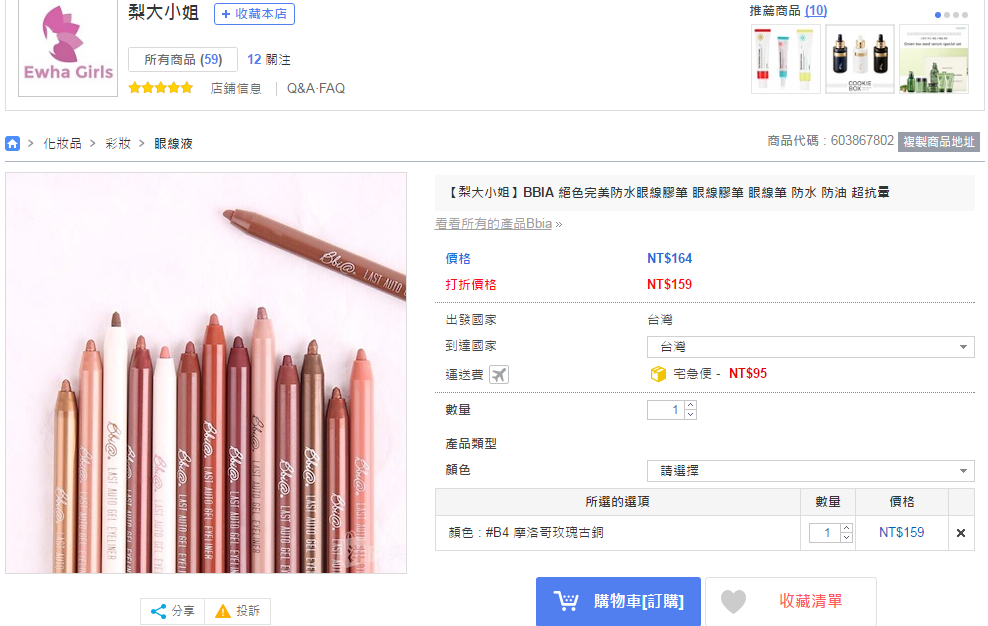Screen dimensions: 988x626
Task: Copy the product address
Action: [939, 142]
